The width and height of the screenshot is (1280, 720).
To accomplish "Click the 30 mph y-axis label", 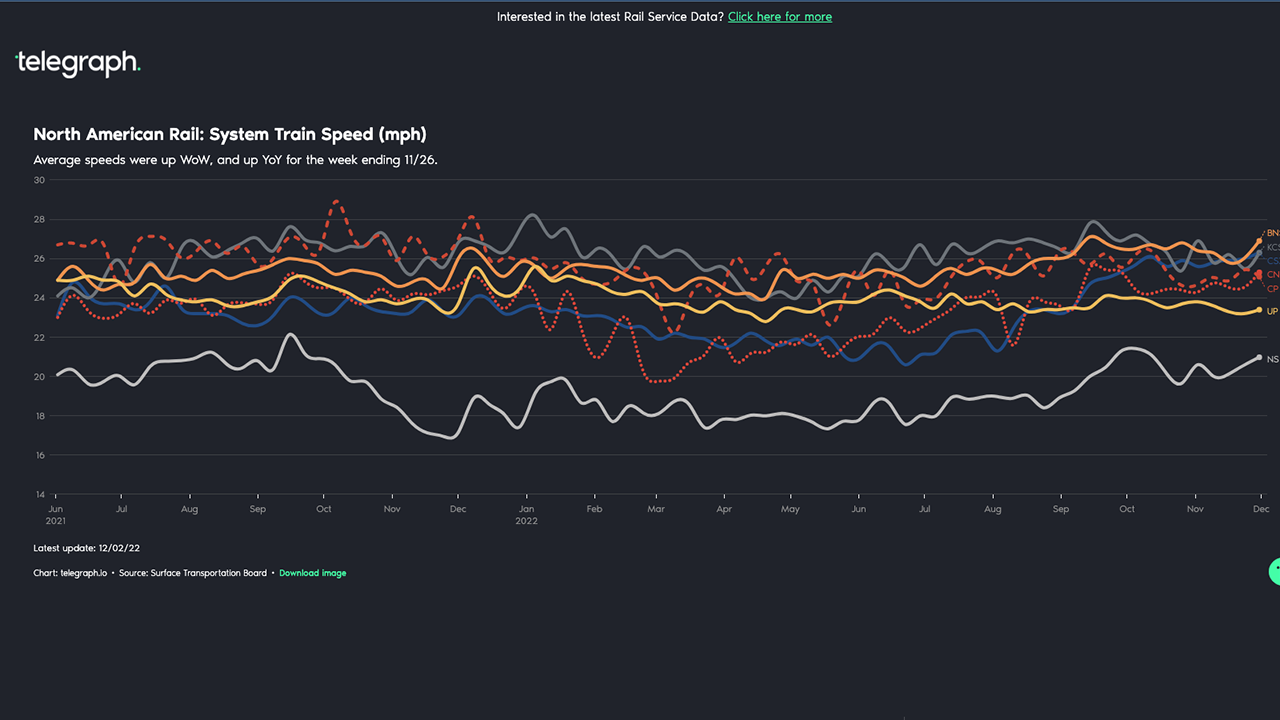I will click(x=39, y=180).
